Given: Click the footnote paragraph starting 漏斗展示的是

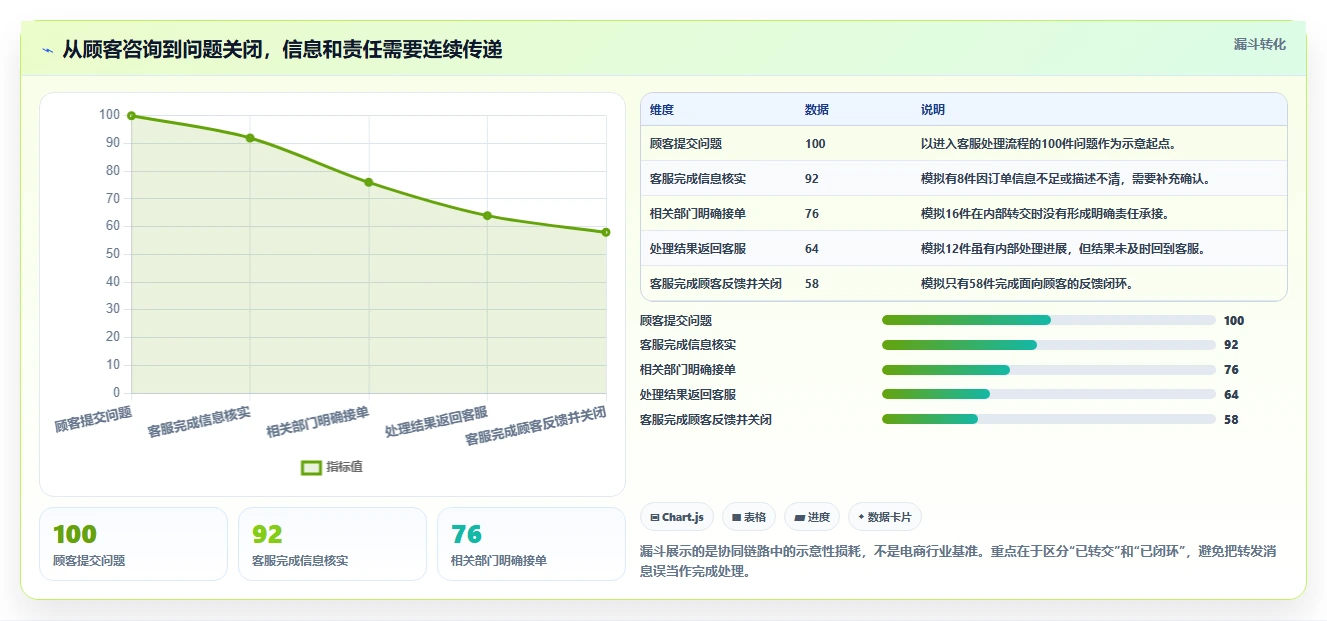Looking at the screenshot, I should 957,562.
